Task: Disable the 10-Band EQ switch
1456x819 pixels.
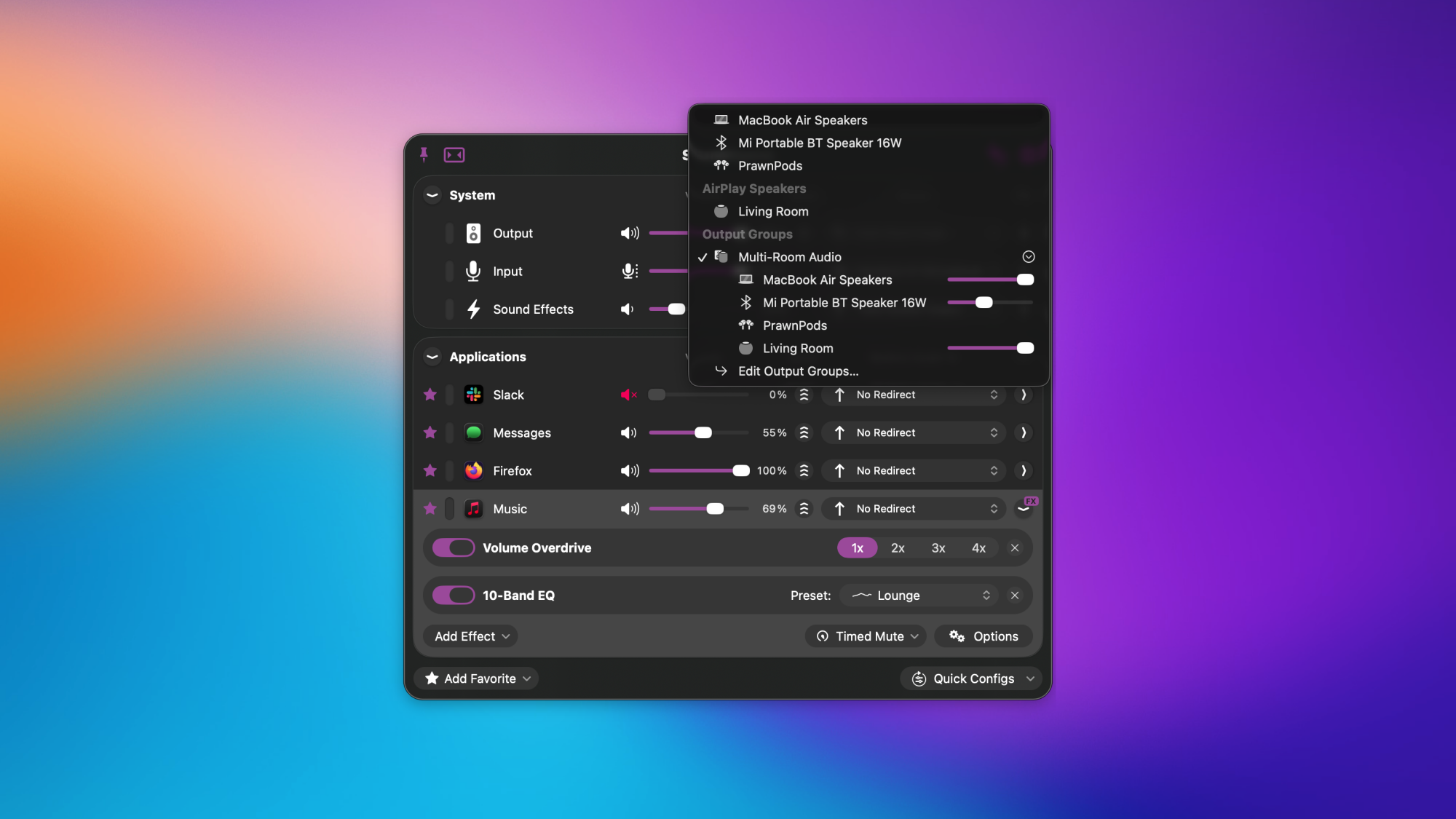Action: click(453, 596)
